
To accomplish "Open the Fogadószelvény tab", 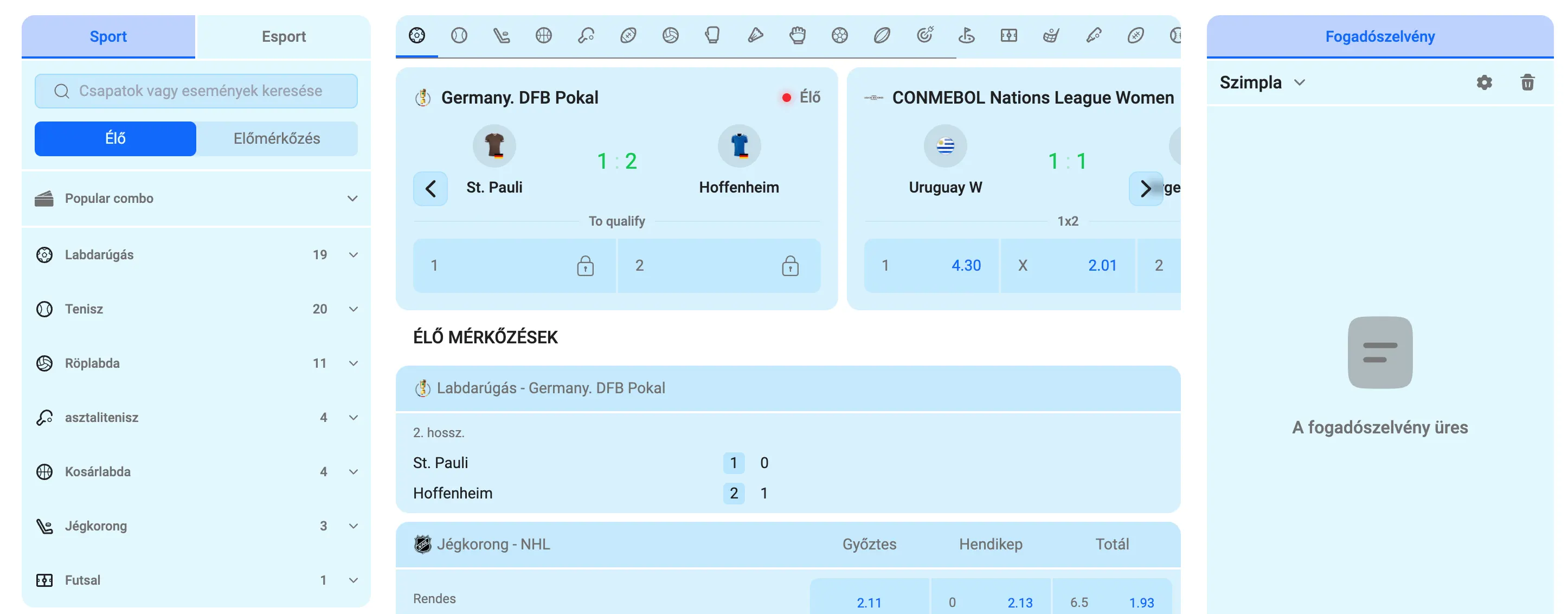I will tap(1379, 36).
